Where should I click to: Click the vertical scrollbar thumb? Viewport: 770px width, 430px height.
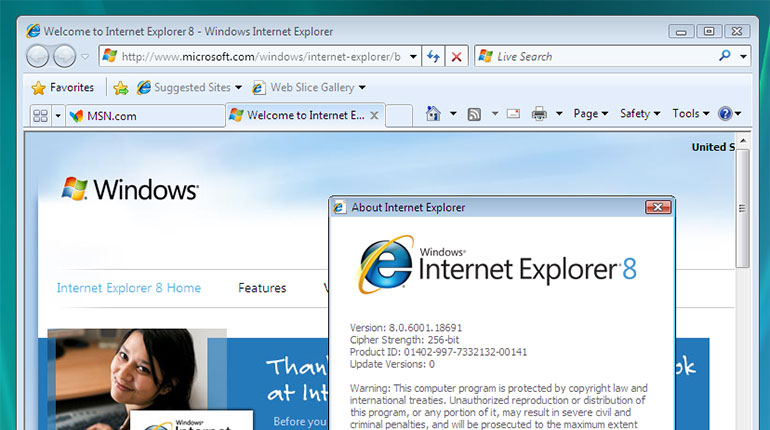(x=742, y=208)
